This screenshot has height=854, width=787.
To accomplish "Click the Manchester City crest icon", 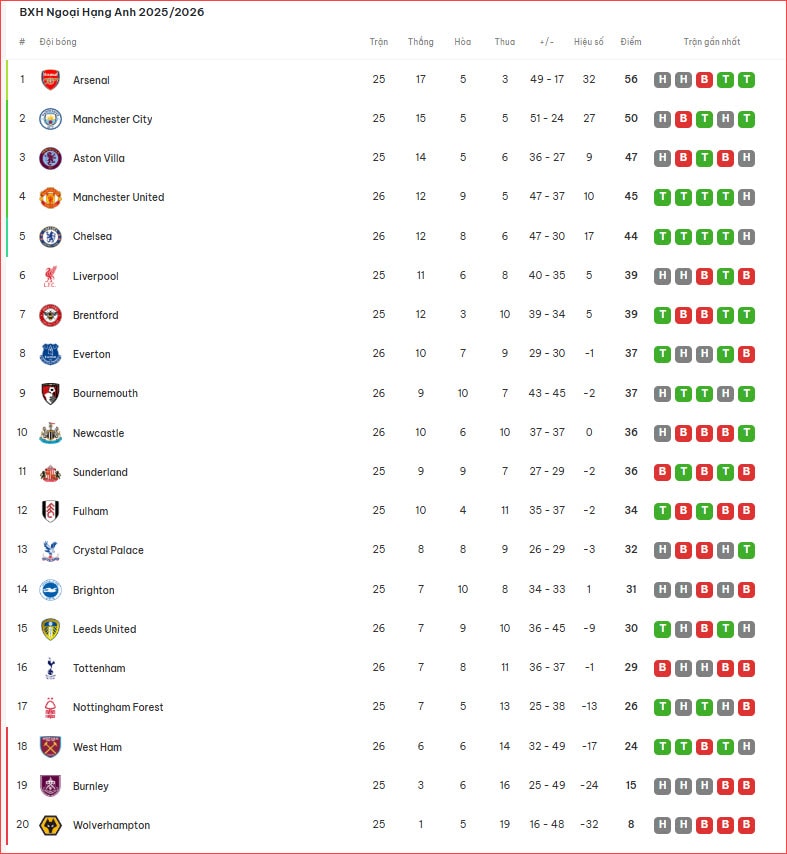I will 50,119.
